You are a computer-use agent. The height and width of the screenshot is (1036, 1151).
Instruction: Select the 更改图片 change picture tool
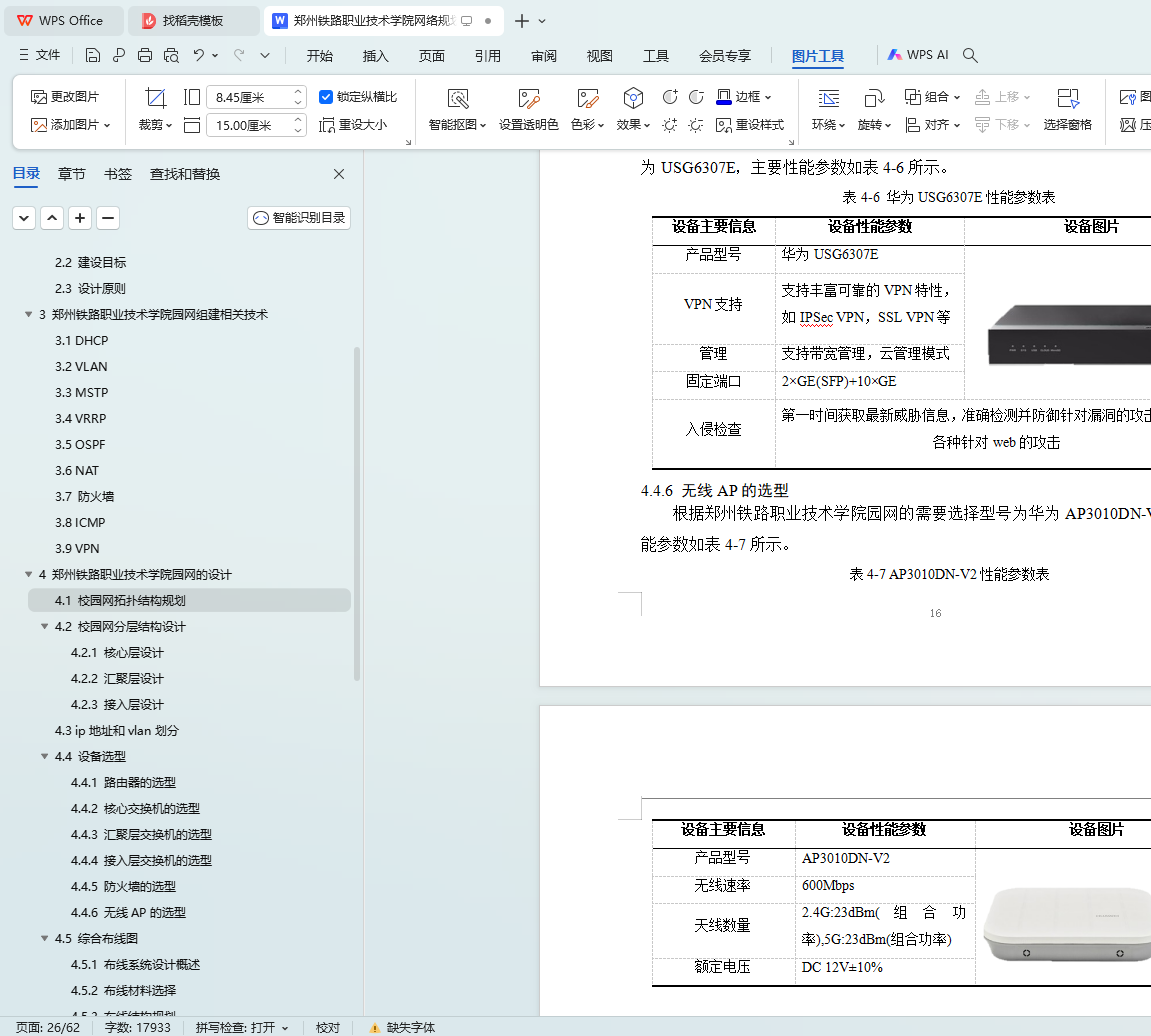[x=65, y=97]
